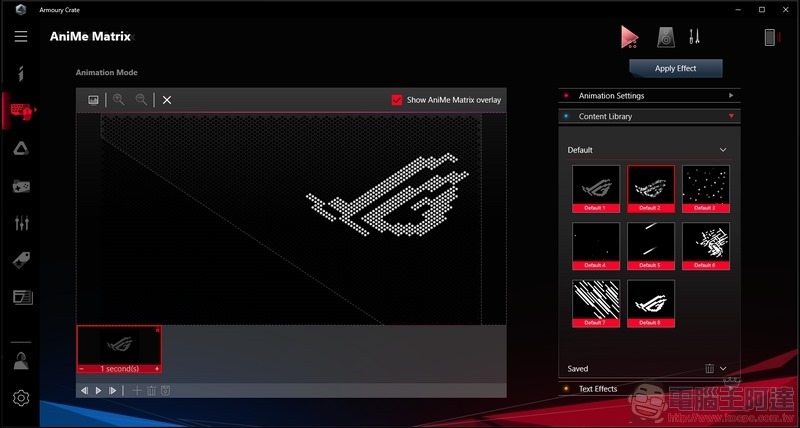This screenshot has height=428, width=800.
Task: Select the Default 6 animation thumbnail
Action: pyautogui.click(x=706, y=246)
